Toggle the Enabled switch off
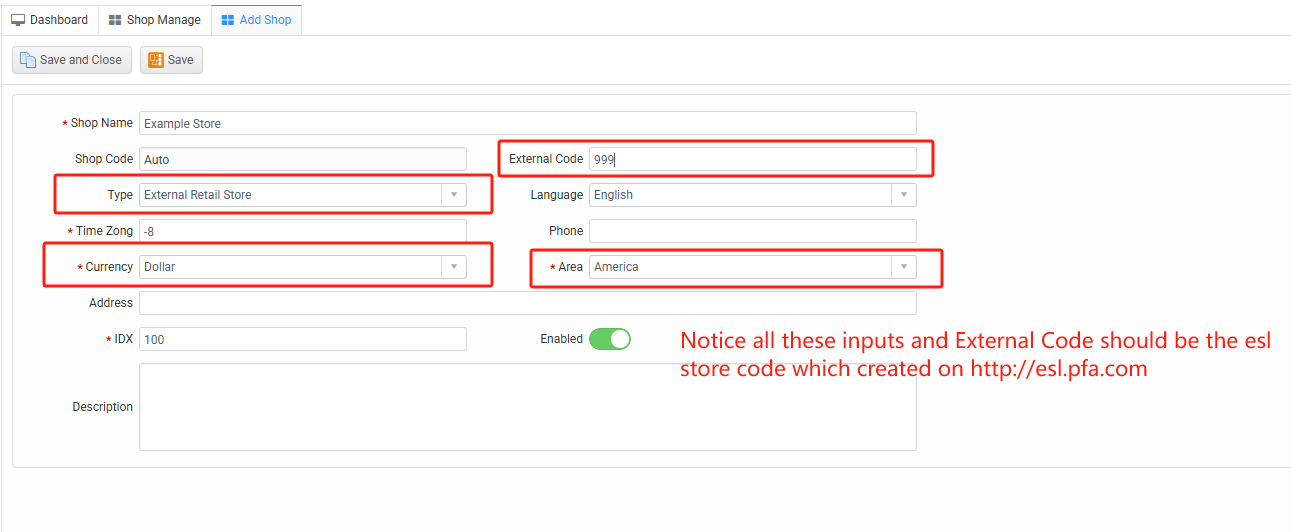1291x532 pixels. pos(610,339)
